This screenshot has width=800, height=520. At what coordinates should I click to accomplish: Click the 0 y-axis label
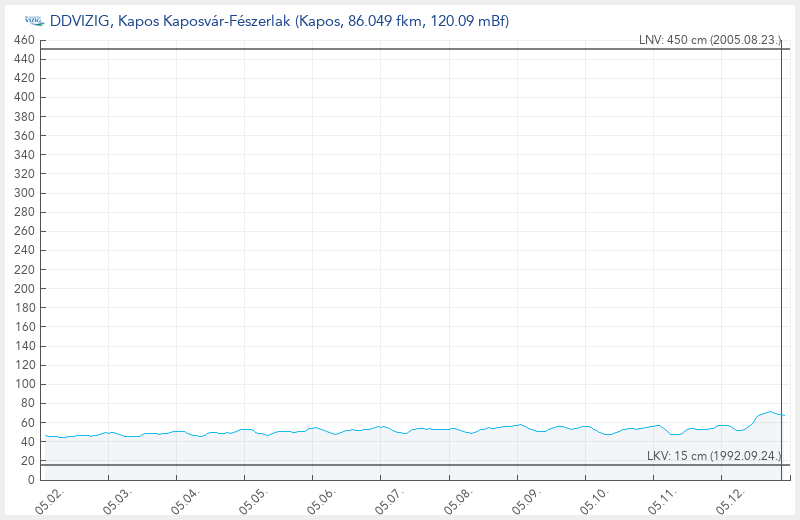point(31,479)
